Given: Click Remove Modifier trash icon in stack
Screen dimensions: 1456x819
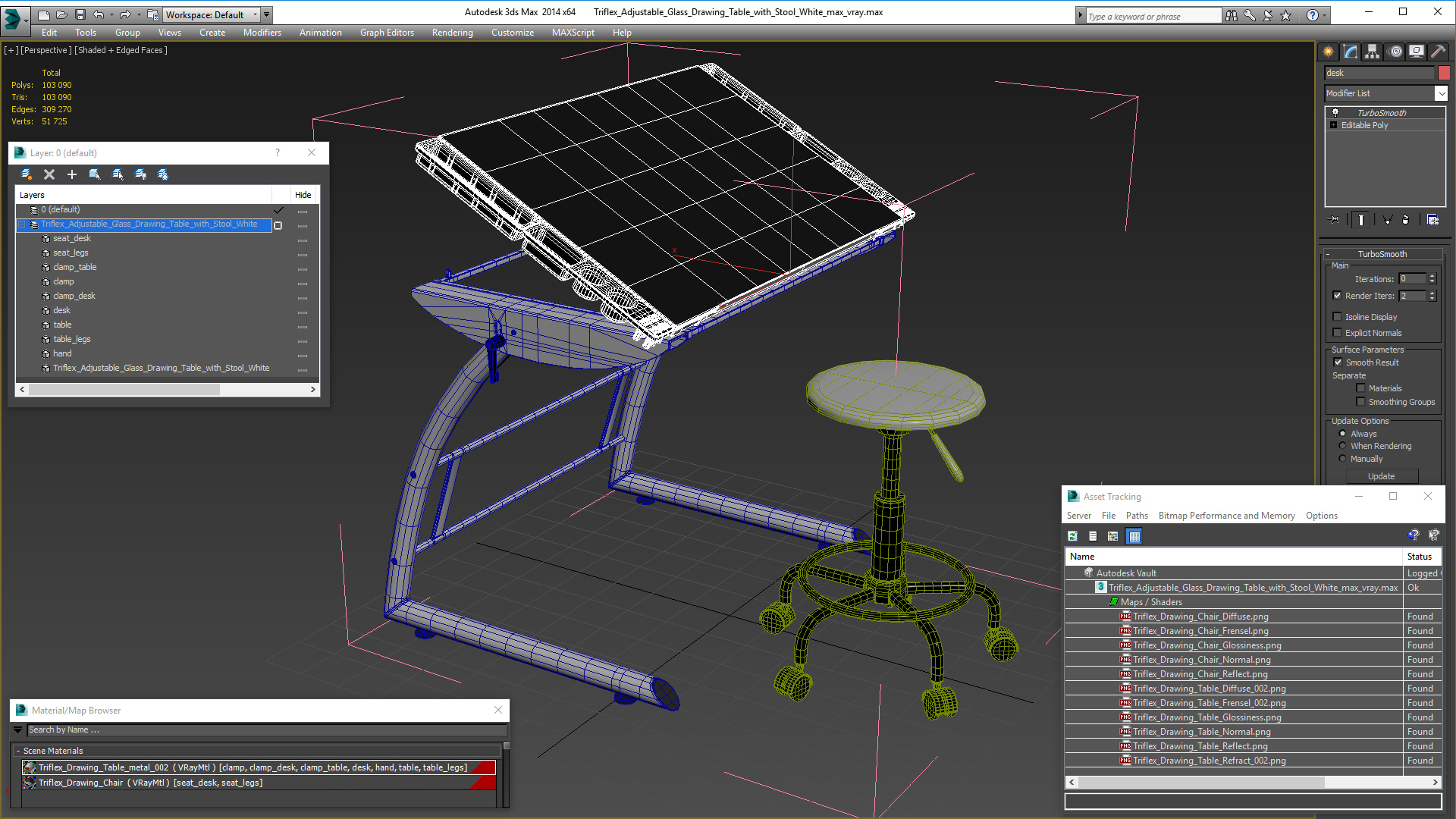Looking at the screenshot, I should (1405, 220).
